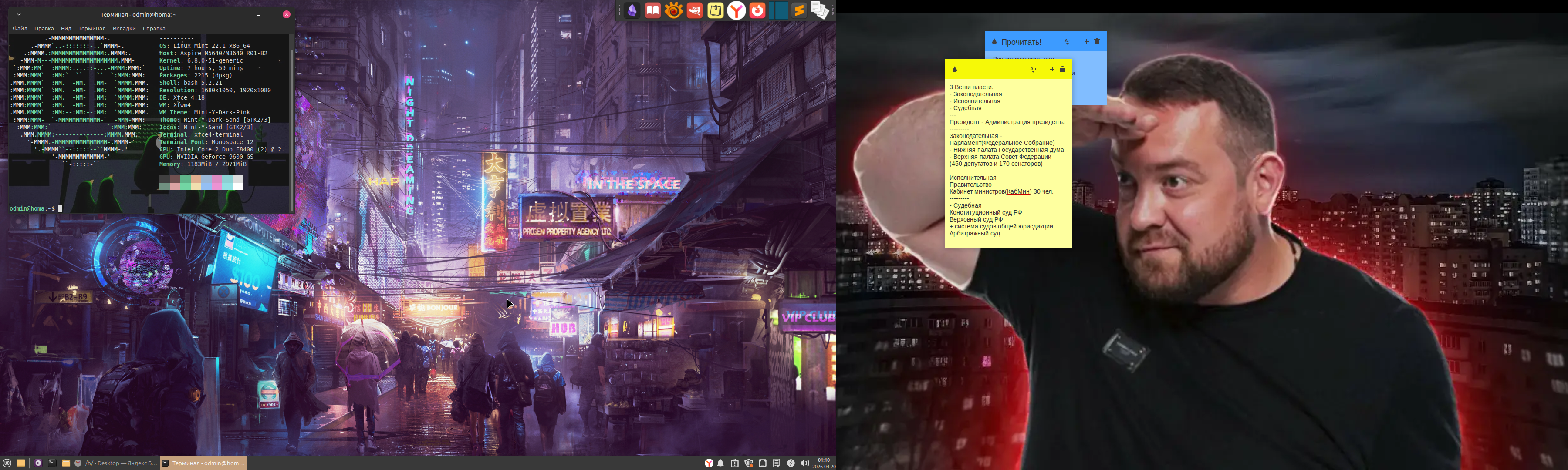Click the power manager tray icon
The height and width of the screenshot is (470, 1568).
pyautogui.click(x=791, y=463)
